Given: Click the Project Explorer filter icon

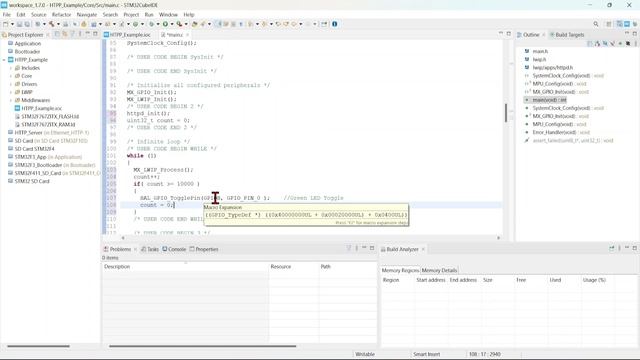Looking at the screenshot, I should pyautogui.click(x=73, y=34).
